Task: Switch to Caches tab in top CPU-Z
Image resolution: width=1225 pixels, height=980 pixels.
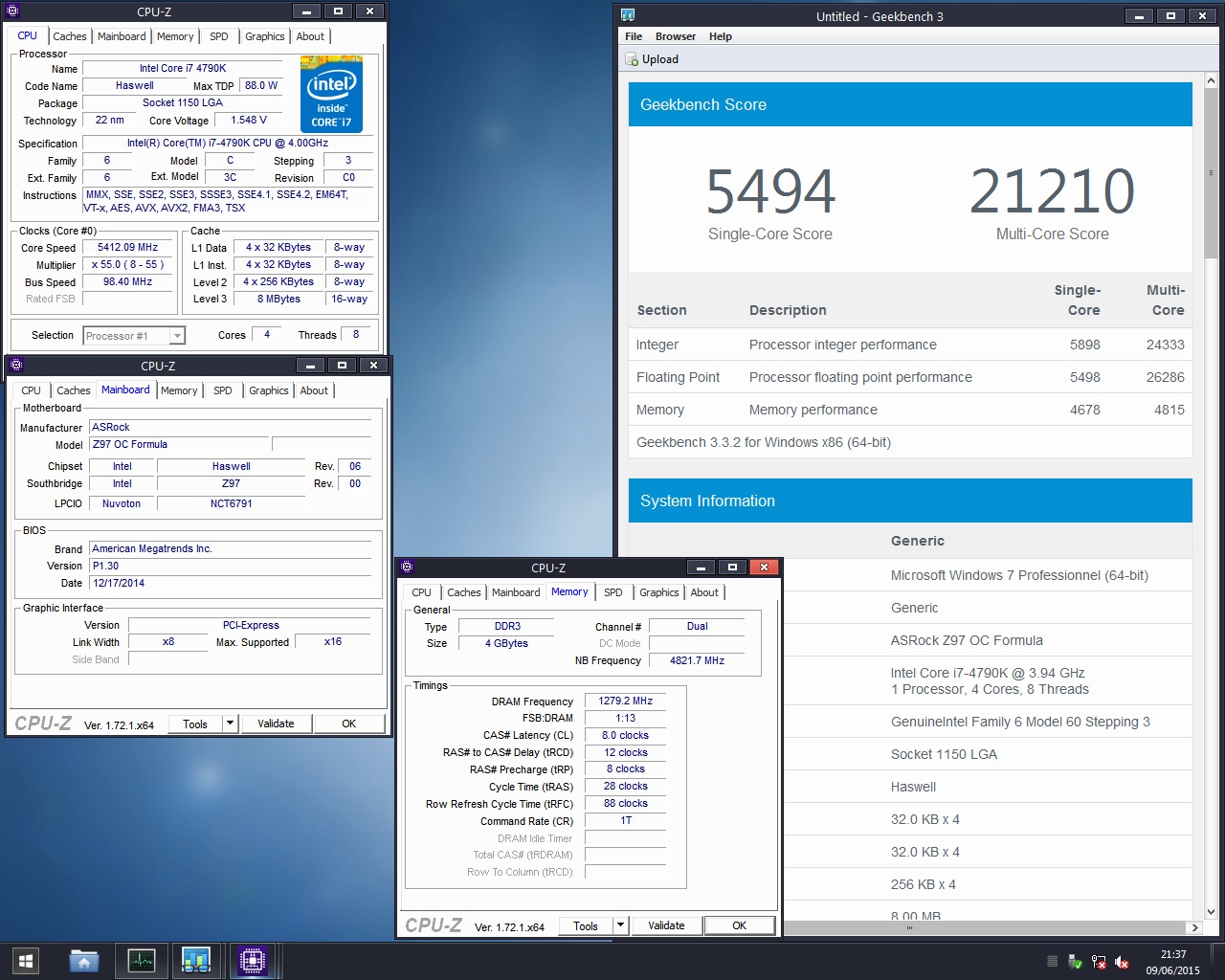Action: pyautogui.click(x=70, y=36)
